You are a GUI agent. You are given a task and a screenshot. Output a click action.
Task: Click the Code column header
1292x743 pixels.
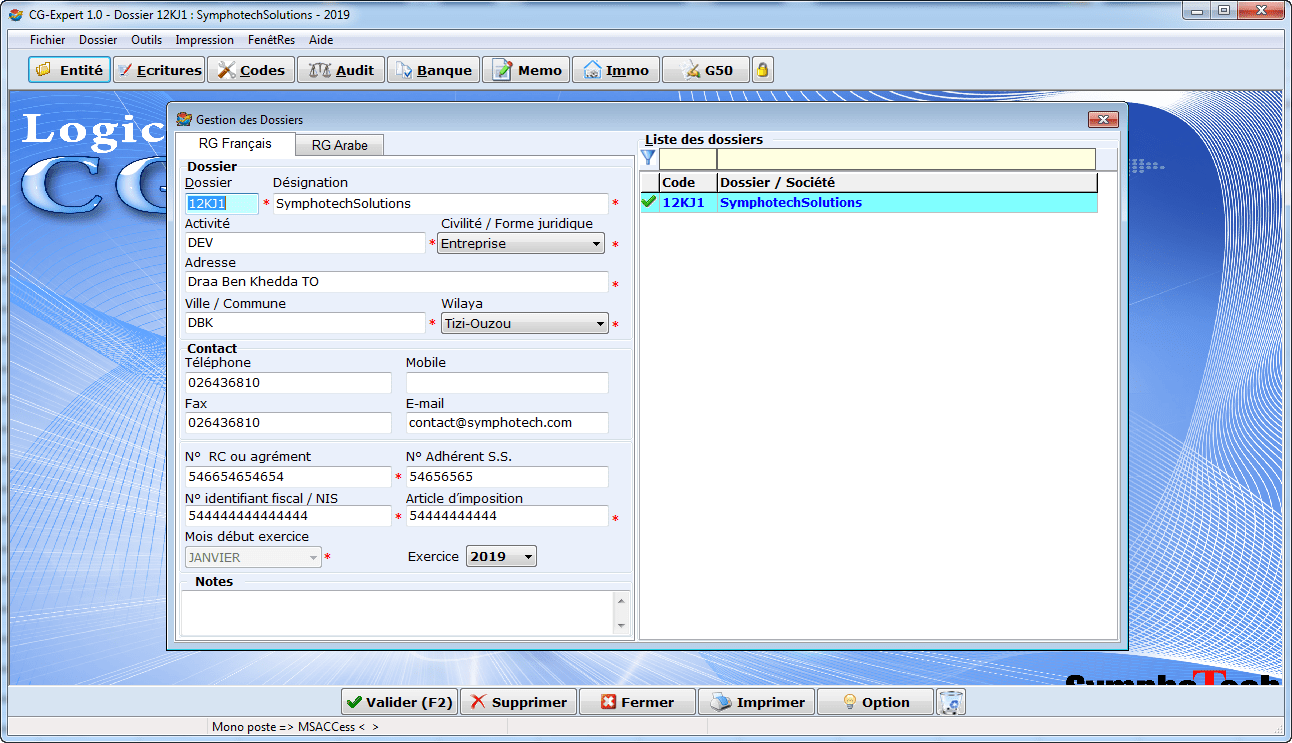[x=688, y=183]
